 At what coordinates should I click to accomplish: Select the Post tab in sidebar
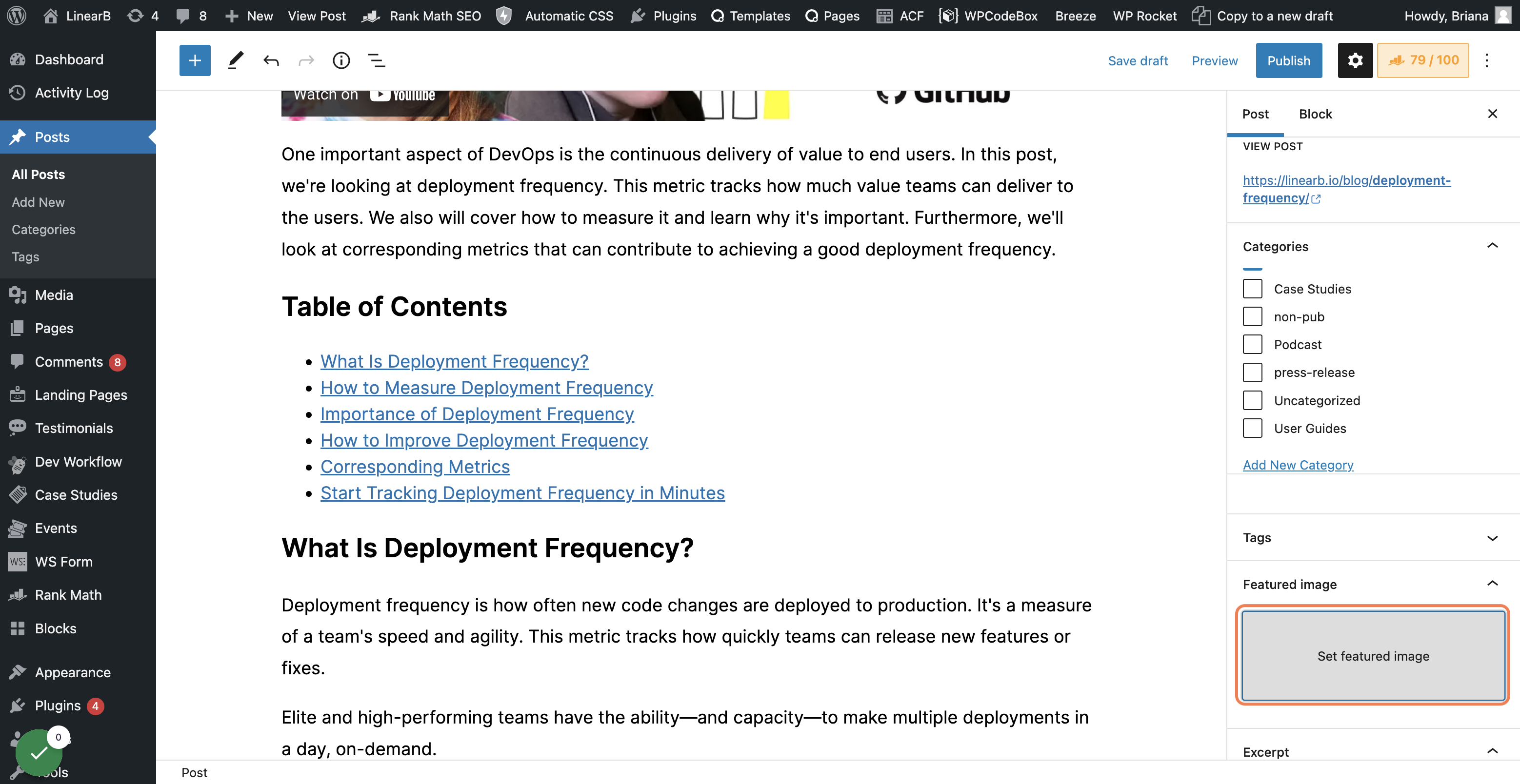[x=1255, y=114]
